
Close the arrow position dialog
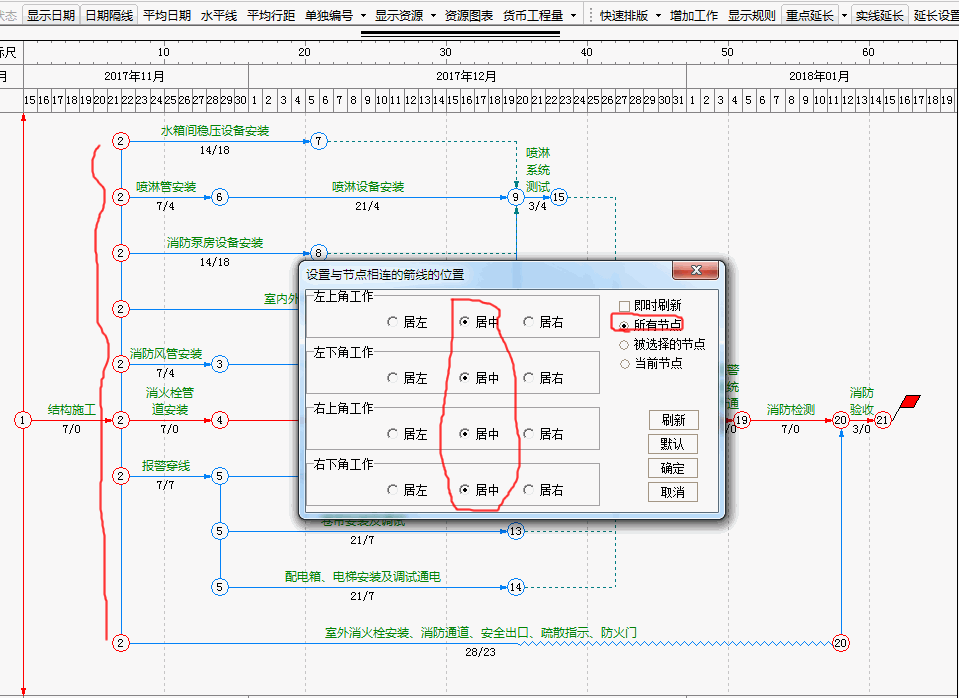click(695, 270)
